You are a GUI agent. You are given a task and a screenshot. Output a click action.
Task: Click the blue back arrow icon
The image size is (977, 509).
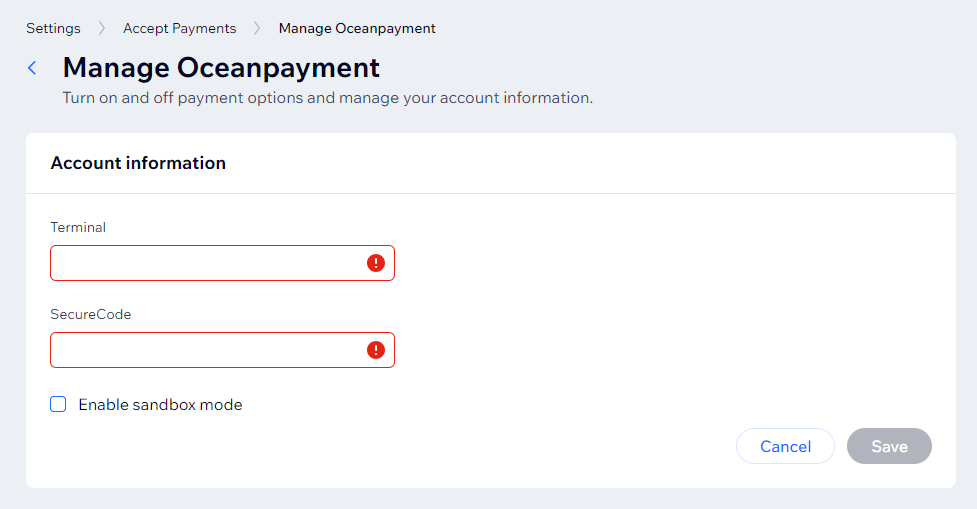tap(32, 68)
